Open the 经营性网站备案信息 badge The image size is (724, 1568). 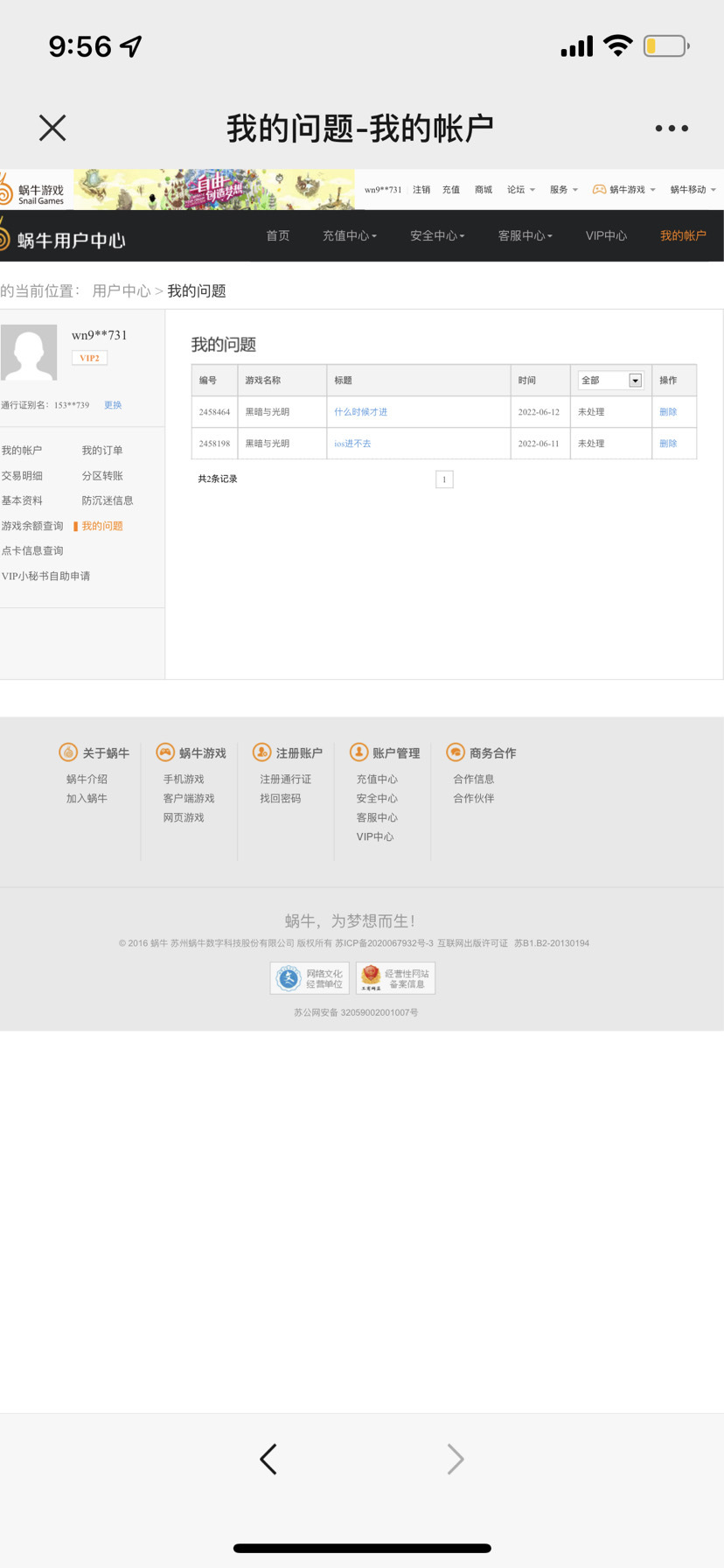(395, 978)
